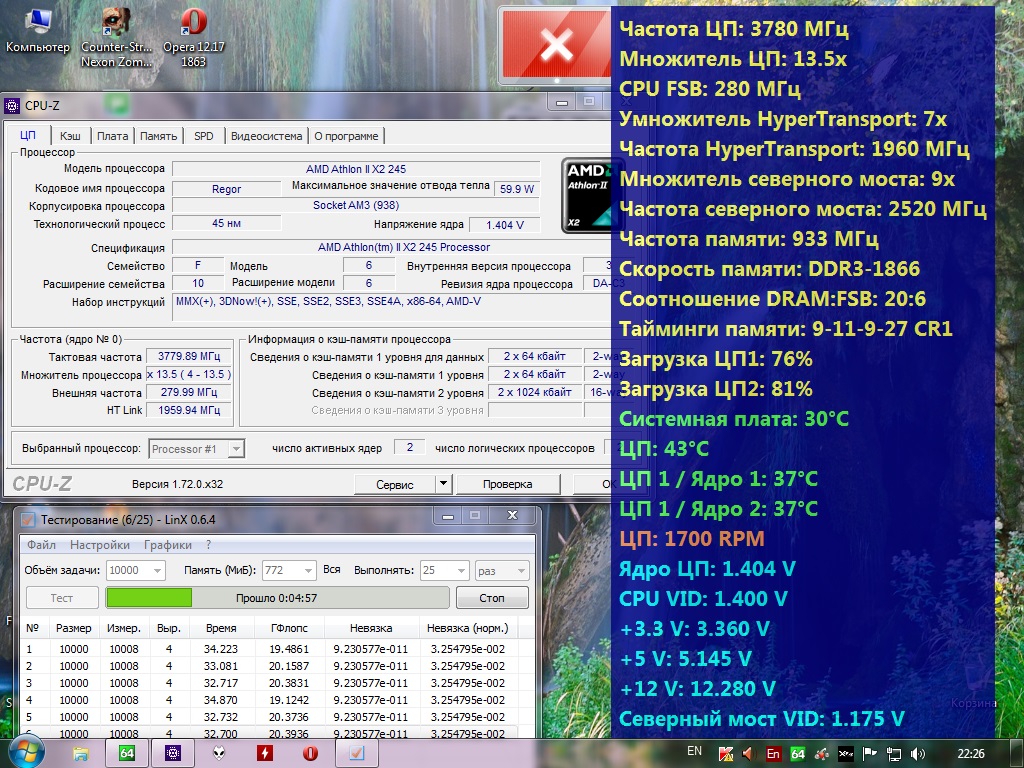The height and width of the screenshot is (768, 1024).
Task: Open the ? help menu in LinX
Action: (208, 545)
